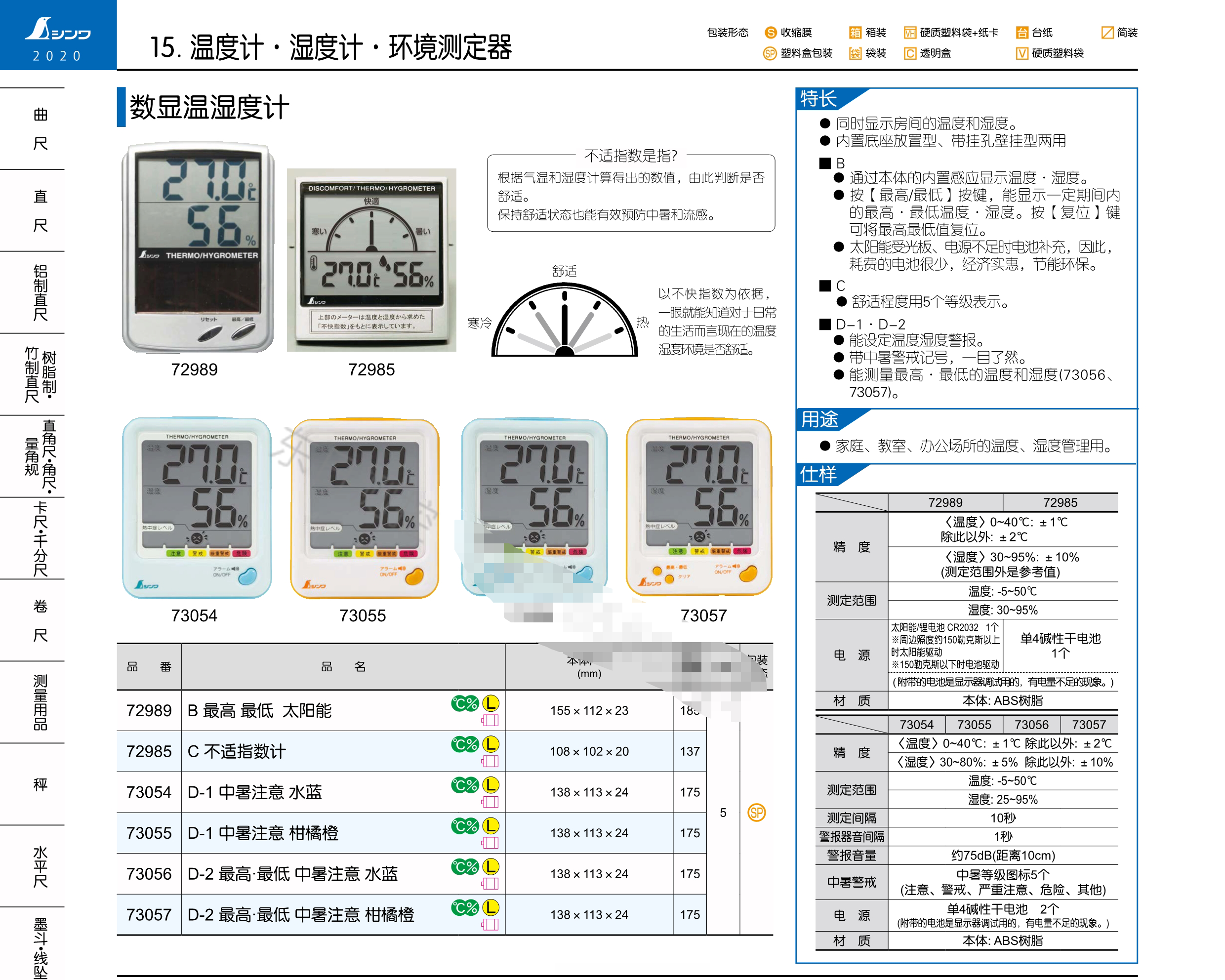Click the ℃% icon in row 72989
The width and height of the screenshot is (1225, 980).
[x=465, y=703]
